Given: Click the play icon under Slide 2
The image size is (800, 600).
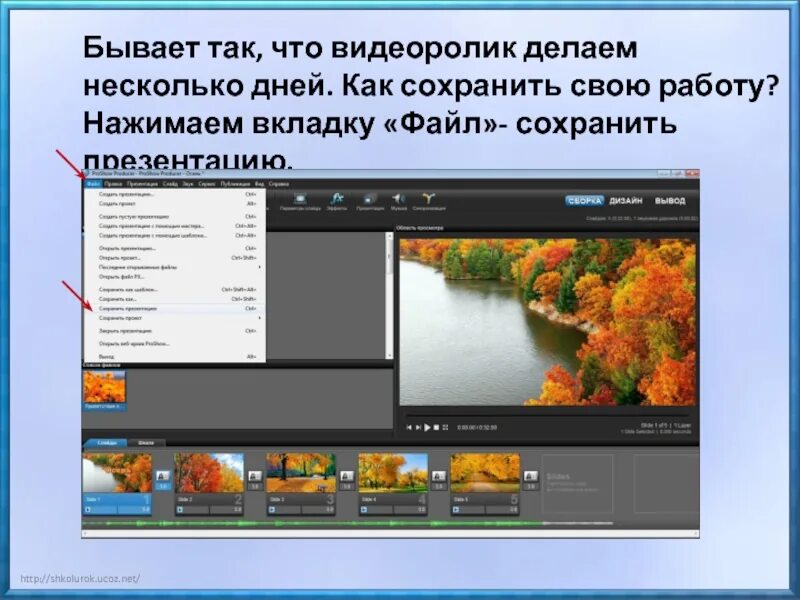Looking at the screenshot, I should [180, 509].
